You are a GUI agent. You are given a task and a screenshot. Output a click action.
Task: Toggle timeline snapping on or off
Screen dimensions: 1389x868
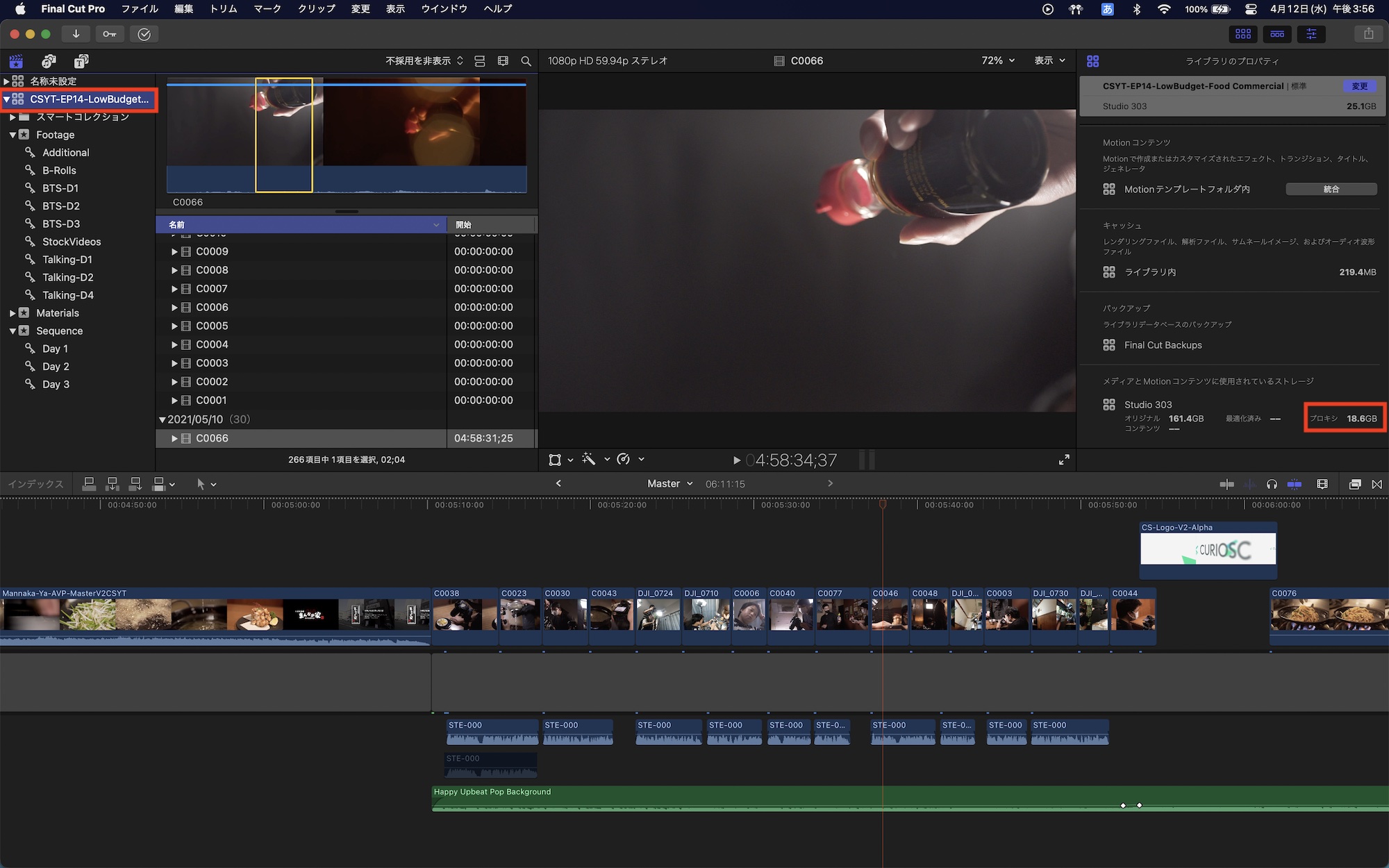coord(1295,484)
